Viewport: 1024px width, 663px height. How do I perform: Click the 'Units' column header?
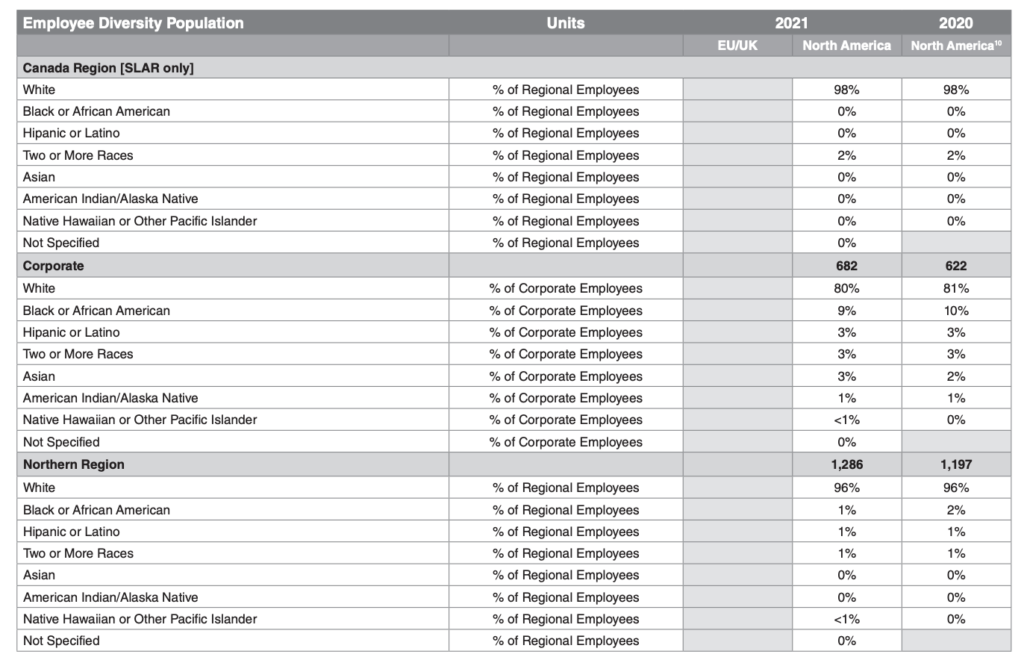566,23
